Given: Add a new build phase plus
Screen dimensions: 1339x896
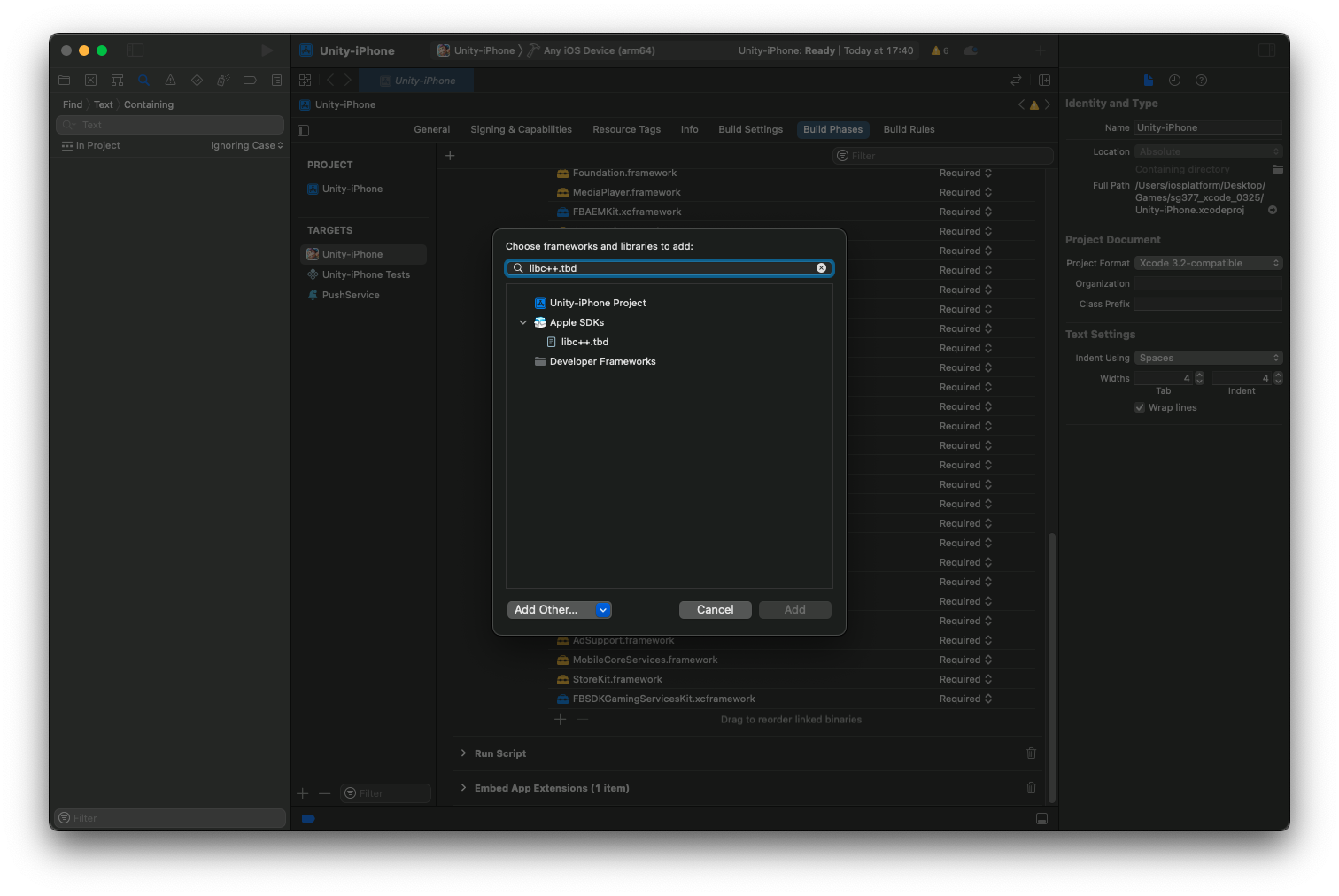Looking at the screenshot, I should tap(450, 156).
